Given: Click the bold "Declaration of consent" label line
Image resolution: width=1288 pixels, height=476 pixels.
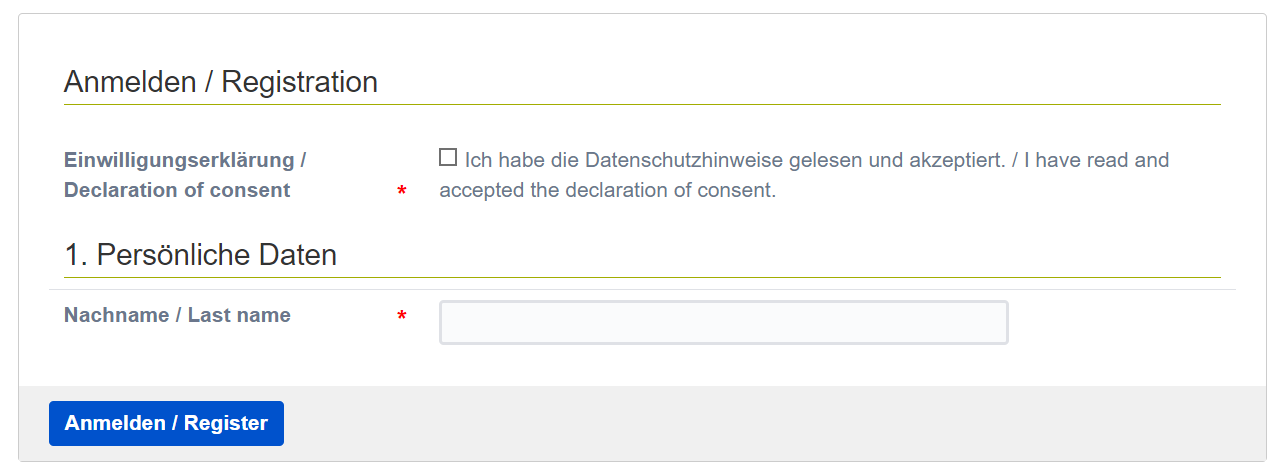Looking at the screenshot, I should [x=177, y=190].
